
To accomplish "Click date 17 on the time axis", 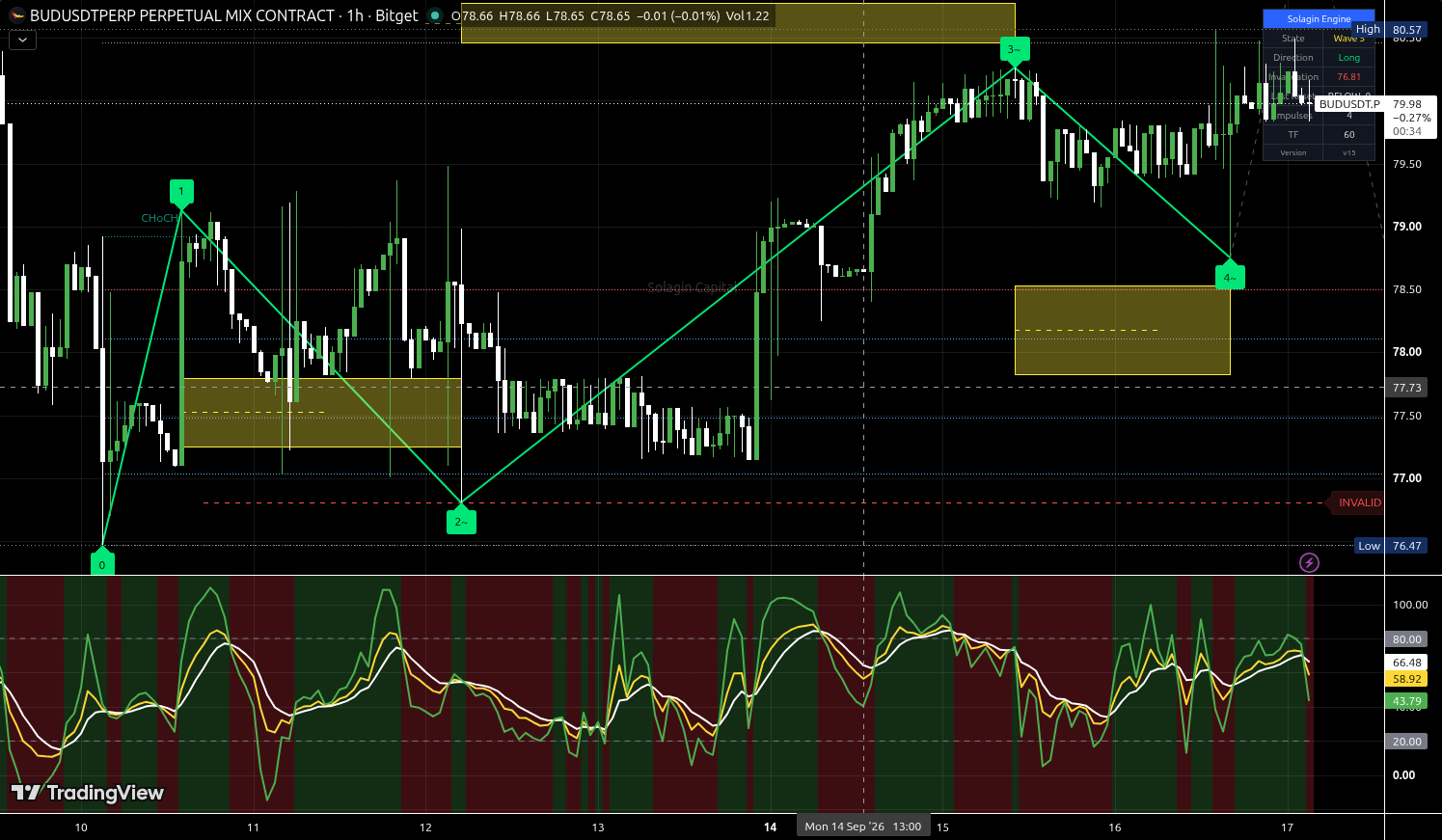I will point(1287,827).
